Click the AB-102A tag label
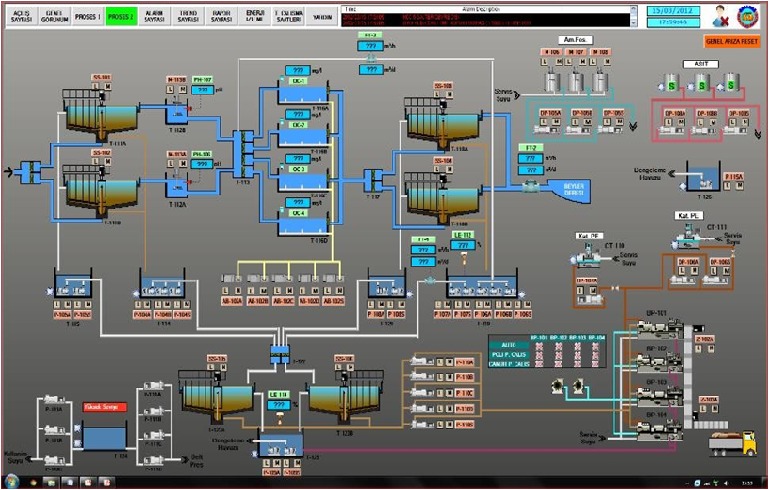This screenshot has height=490, width=769. pyautogui.click(x=232, y=301)
